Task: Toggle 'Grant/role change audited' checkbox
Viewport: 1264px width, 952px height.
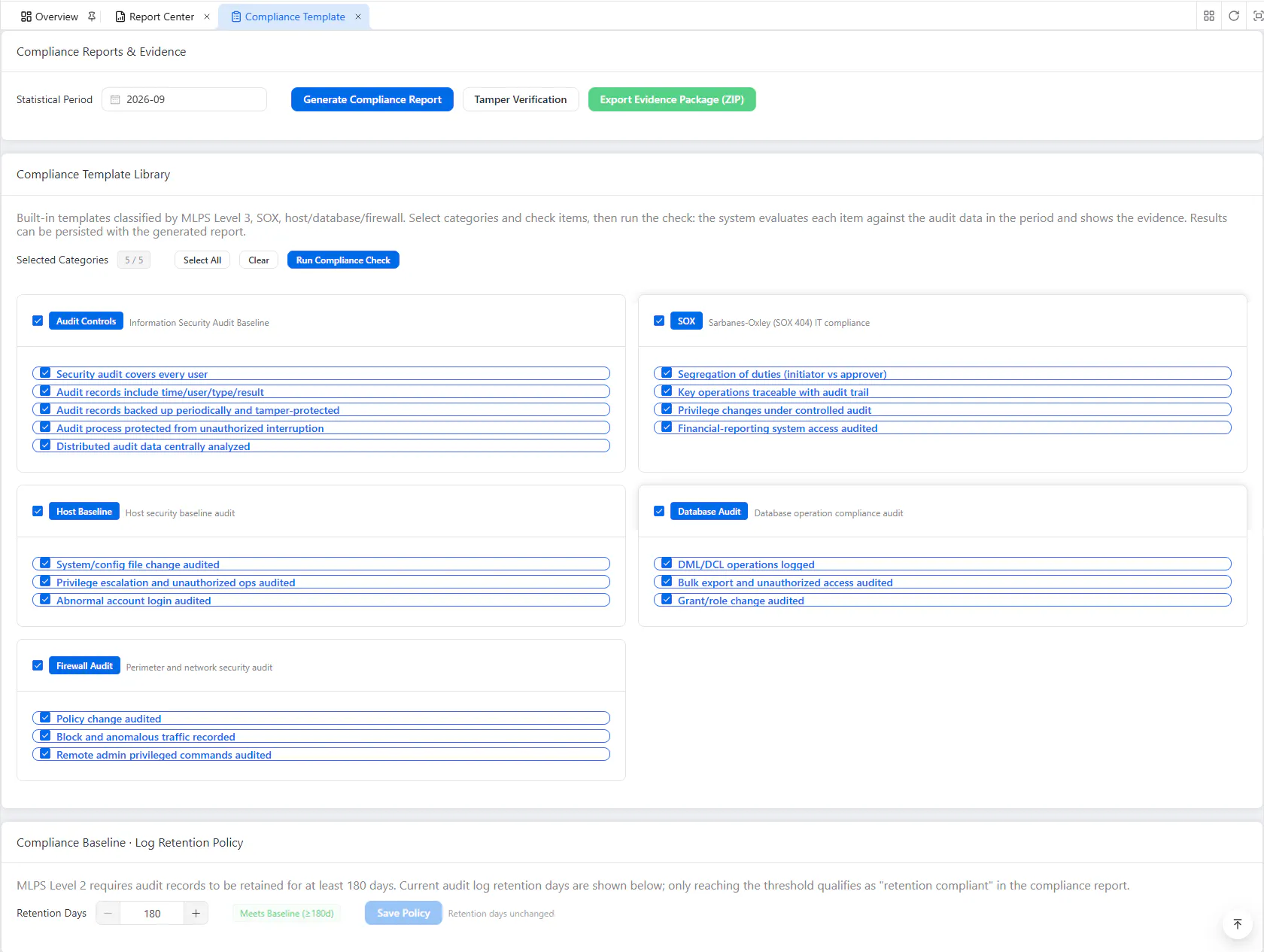Action: click(x=667, y=599)
